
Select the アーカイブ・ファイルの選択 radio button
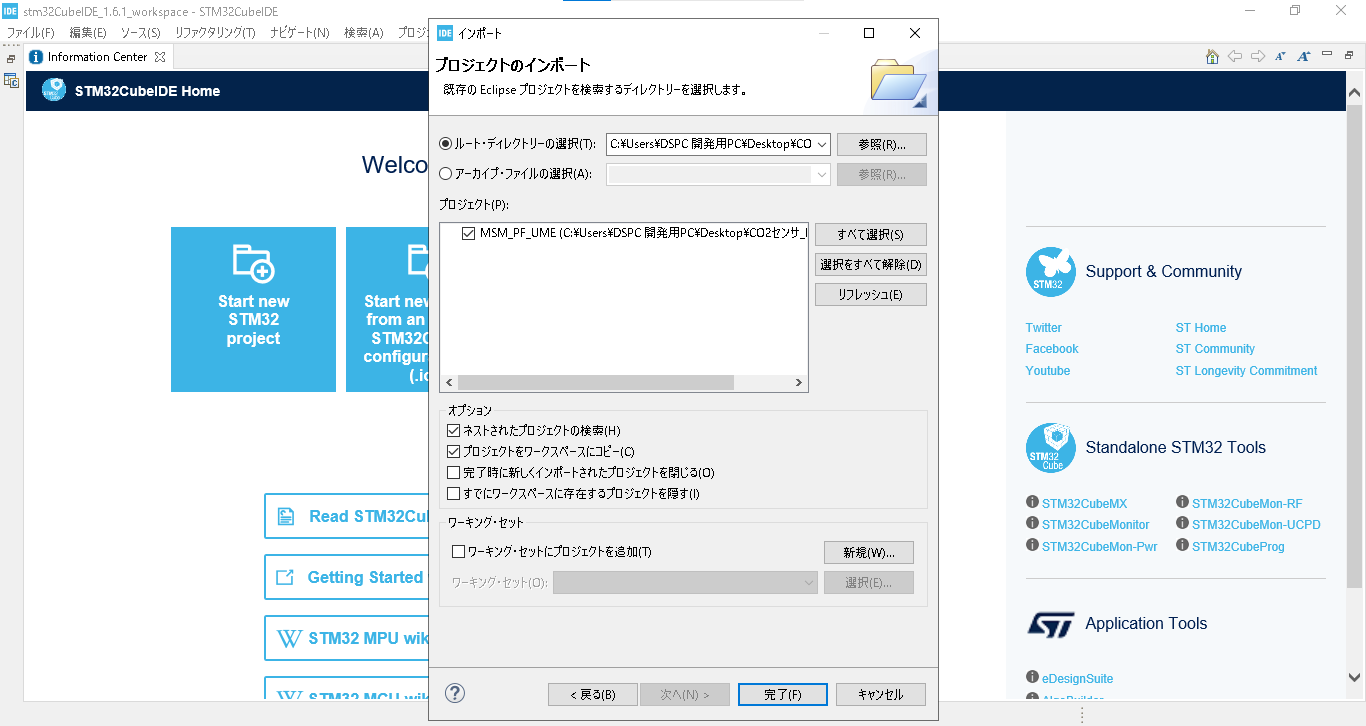[x=446, y=174]
